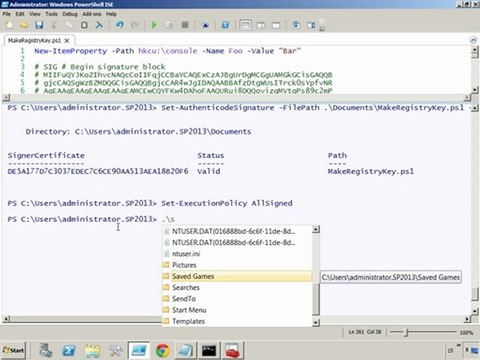Start PowerShell.exe from the toolbar
This screenshot has width=480, height=360.
coord(225,25)
